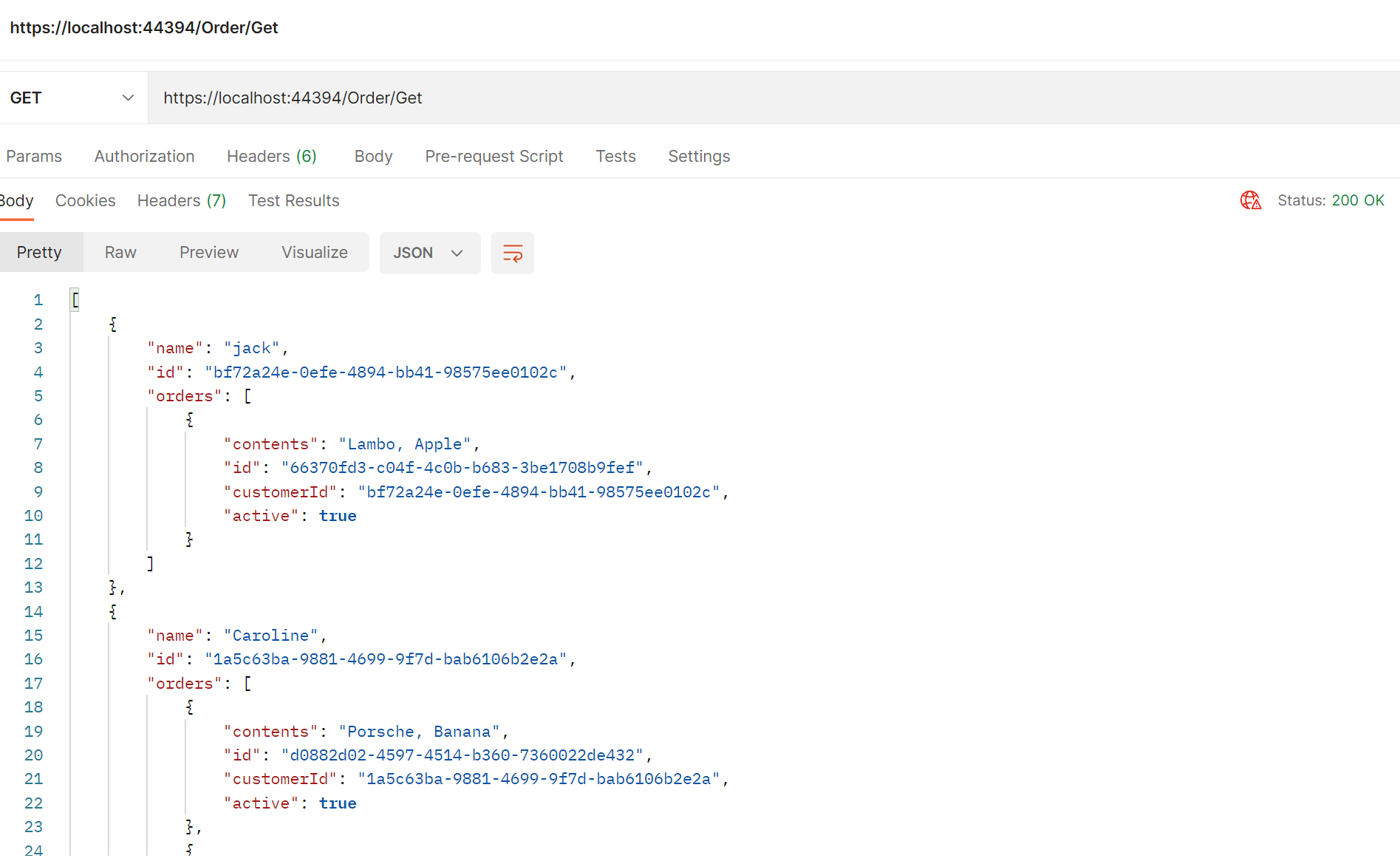Open the Authorization tab
1400x861 pixels.
144,157
